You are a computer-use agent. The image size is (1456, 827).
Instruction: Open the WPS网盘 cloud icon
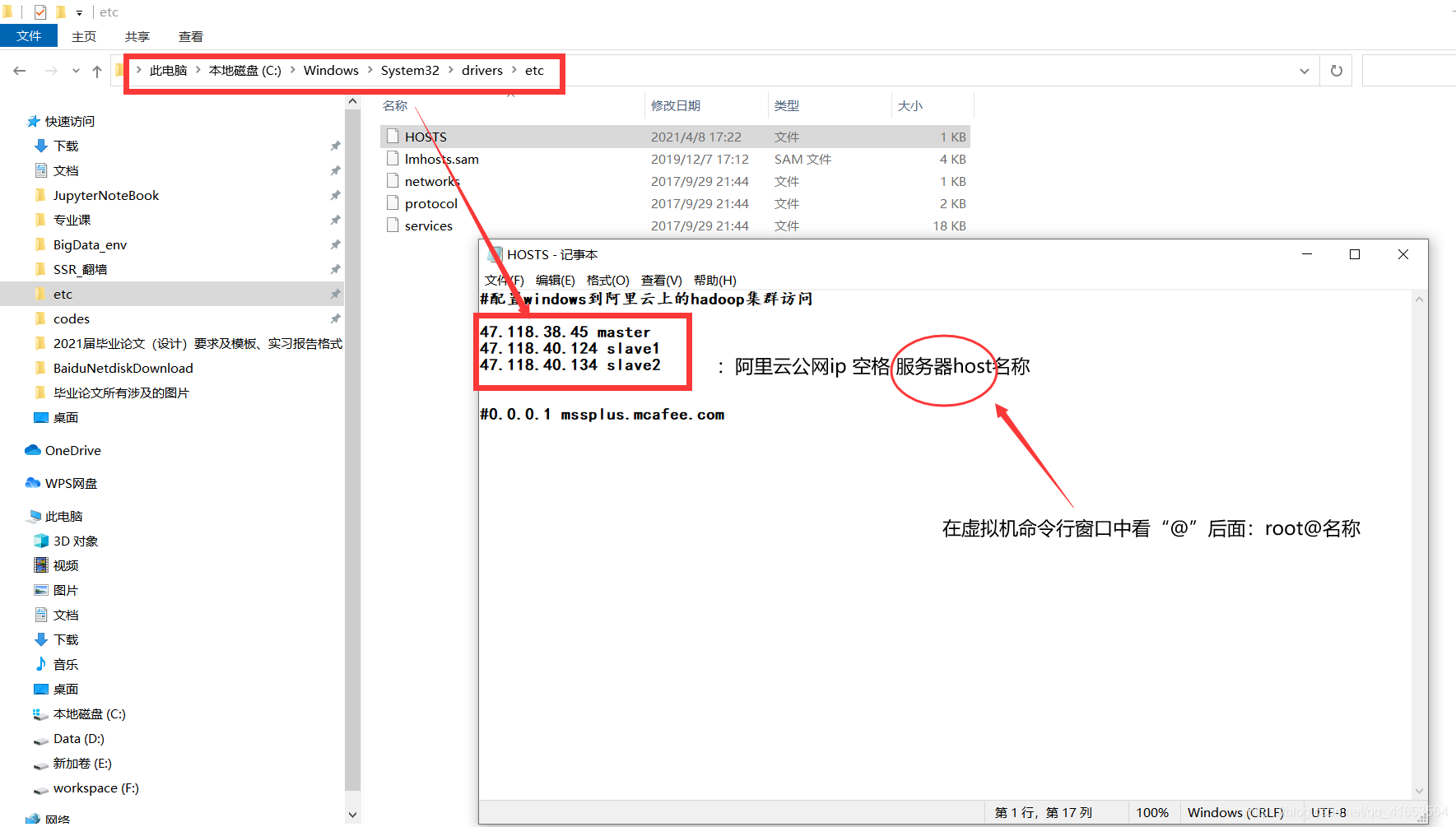point(33,483)
